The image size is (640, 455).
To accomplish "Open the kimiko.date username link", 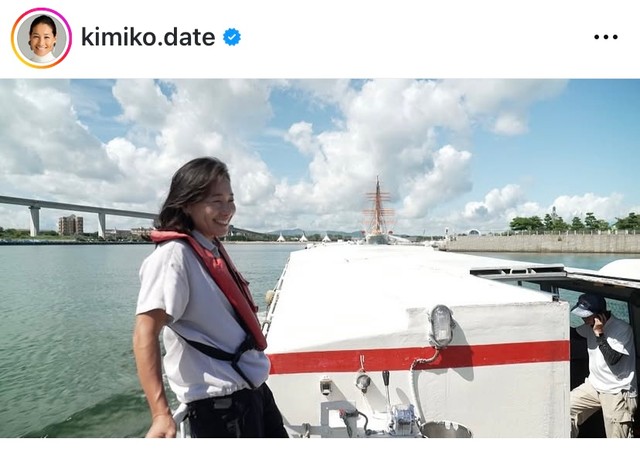I will click(148, 37).
